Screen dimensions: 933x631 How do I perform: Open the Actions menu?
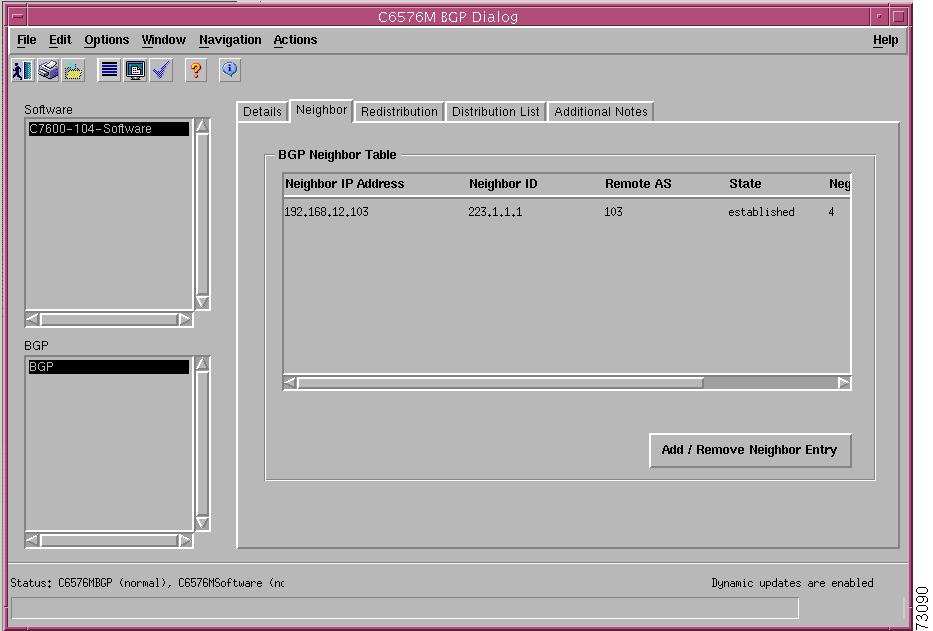point(295,40)
